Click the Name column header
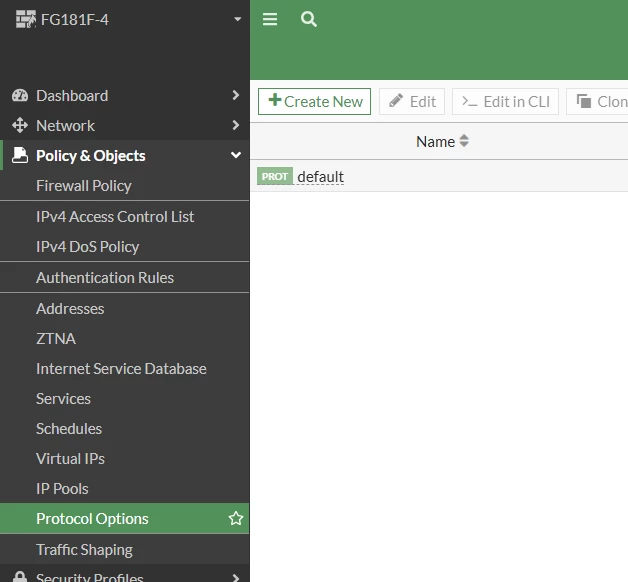This screenshot has height=582, width=628. (435, 142)
